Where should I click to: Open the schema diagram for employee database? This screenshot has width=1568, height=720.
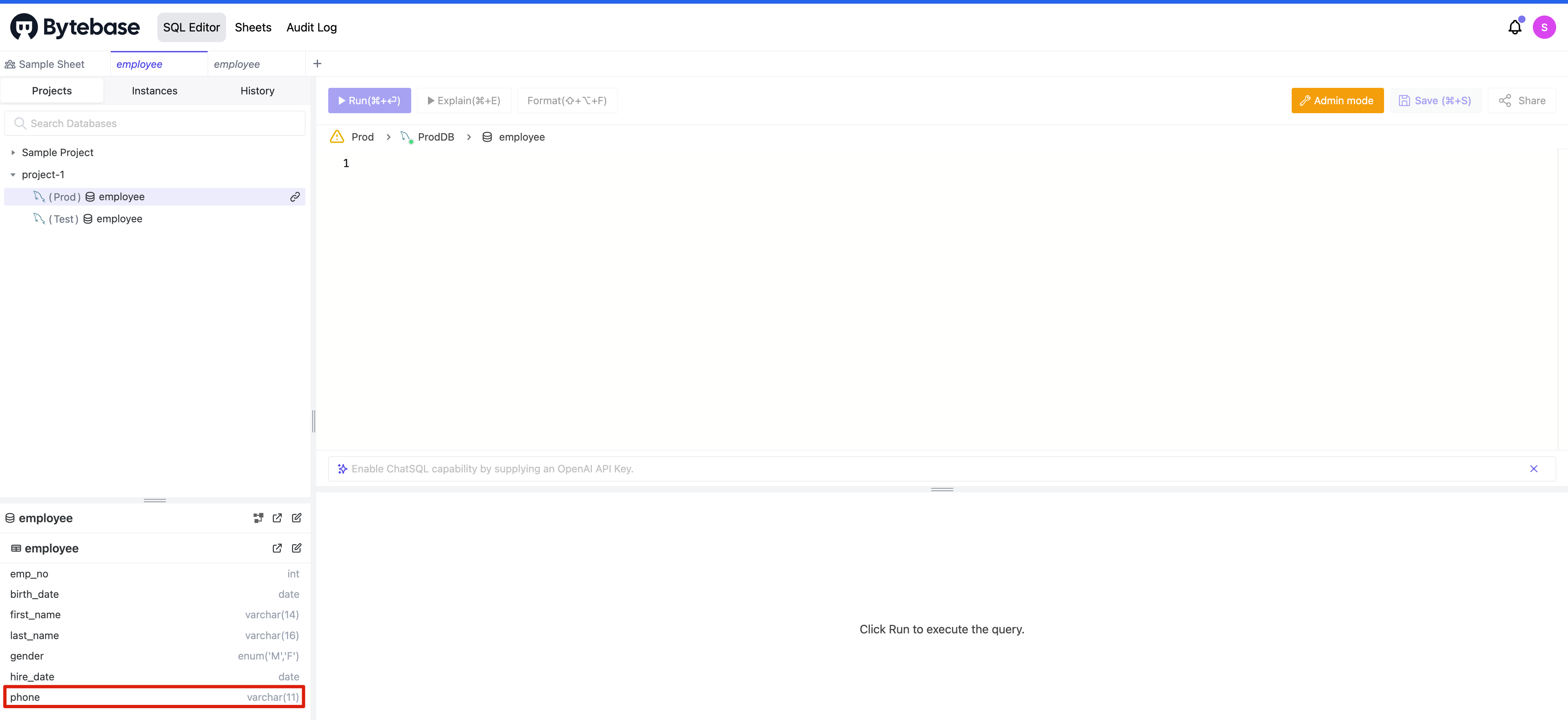coord(258,518)
